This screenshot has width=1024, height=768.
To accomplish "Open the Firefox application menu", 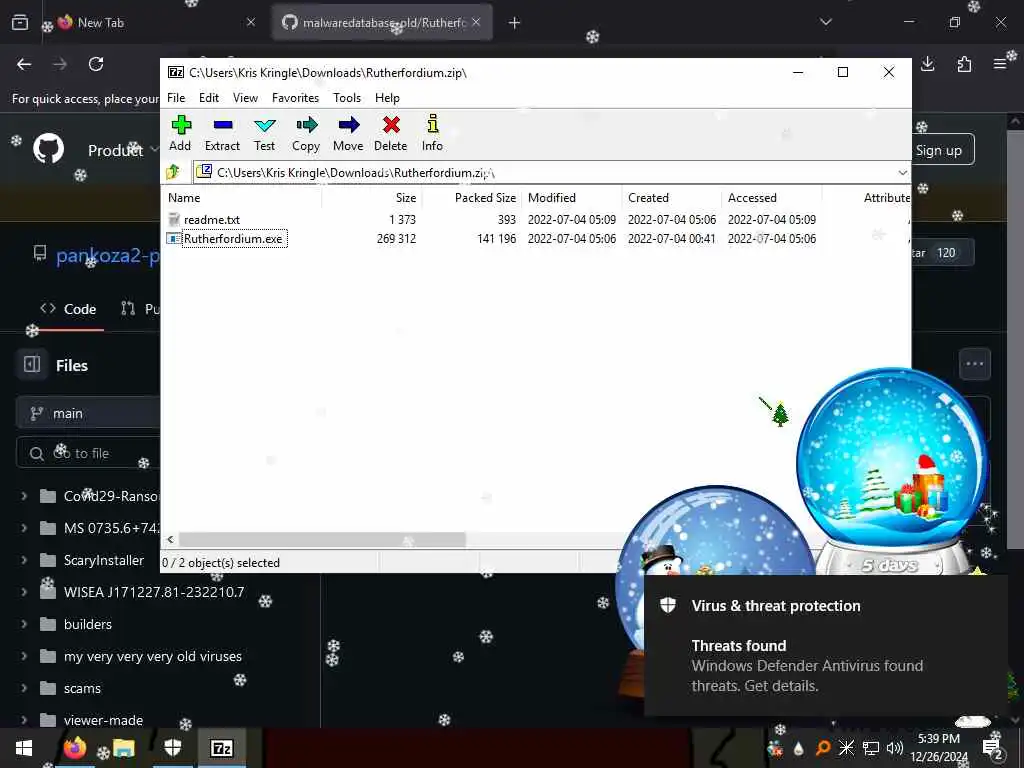I will point(1000,64).
